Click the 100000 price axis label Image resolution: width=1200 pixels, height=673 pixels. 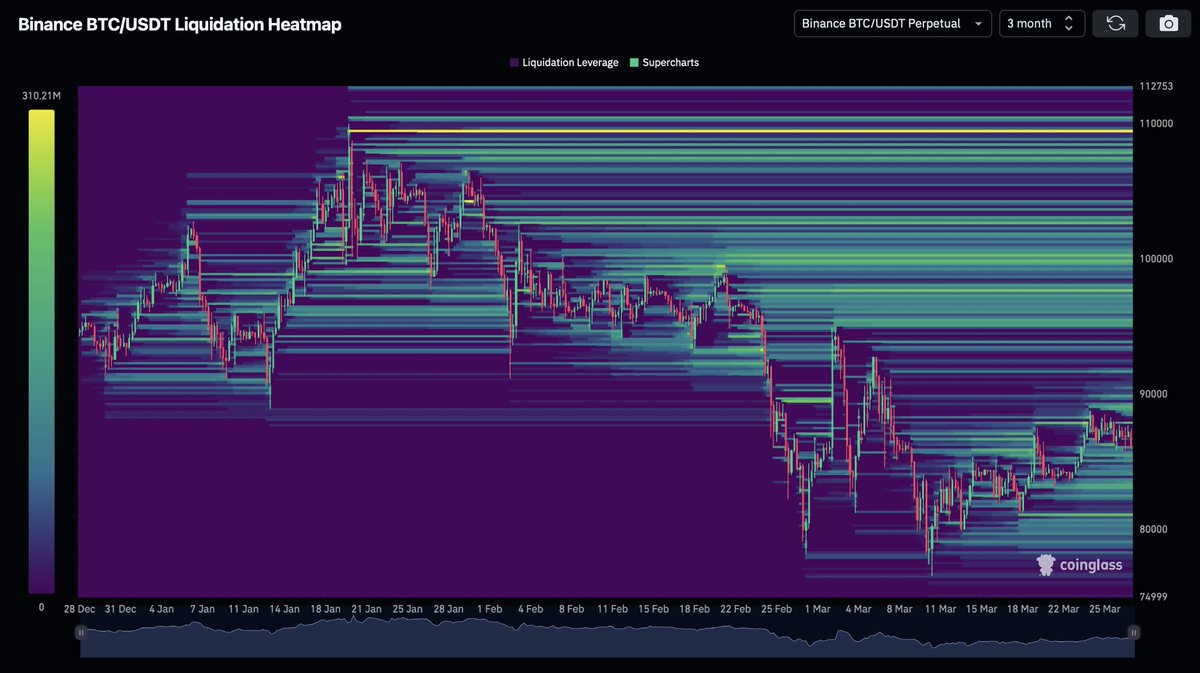tap(1155, 258)
